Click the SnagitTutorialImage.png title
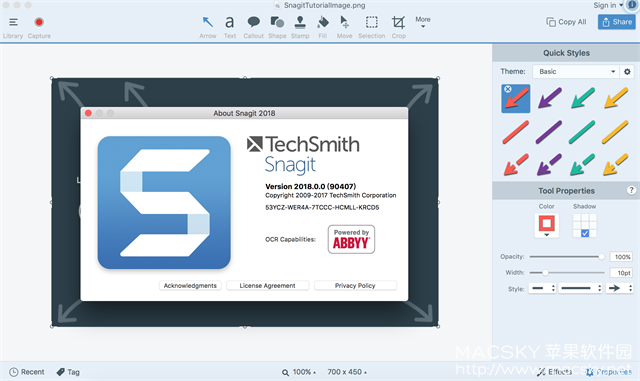This screenshot has height=381, width=640. tap(324, 5)
